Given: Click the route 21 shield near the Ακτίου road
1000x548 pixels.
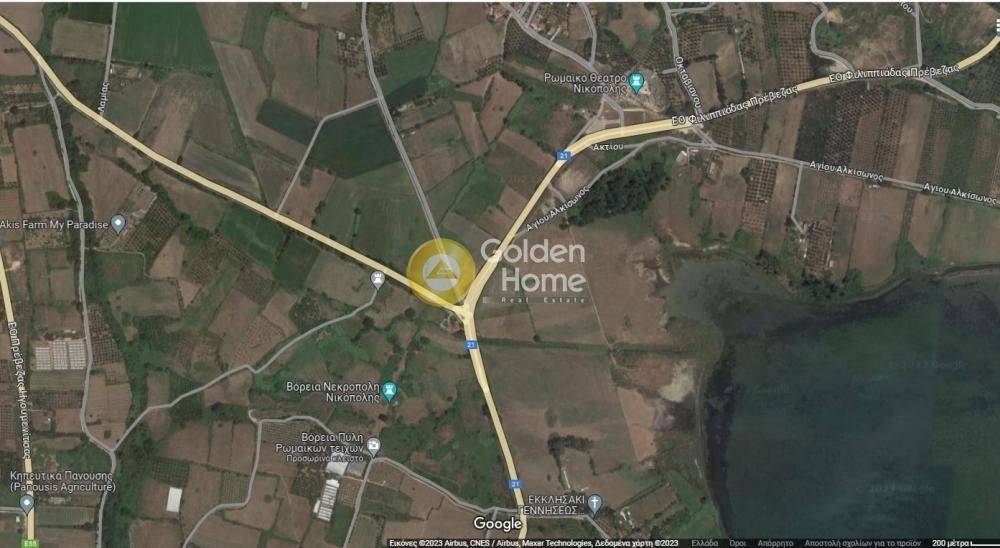Looking at the screenshot, I should pyautogui.click(x=562, y=155).
